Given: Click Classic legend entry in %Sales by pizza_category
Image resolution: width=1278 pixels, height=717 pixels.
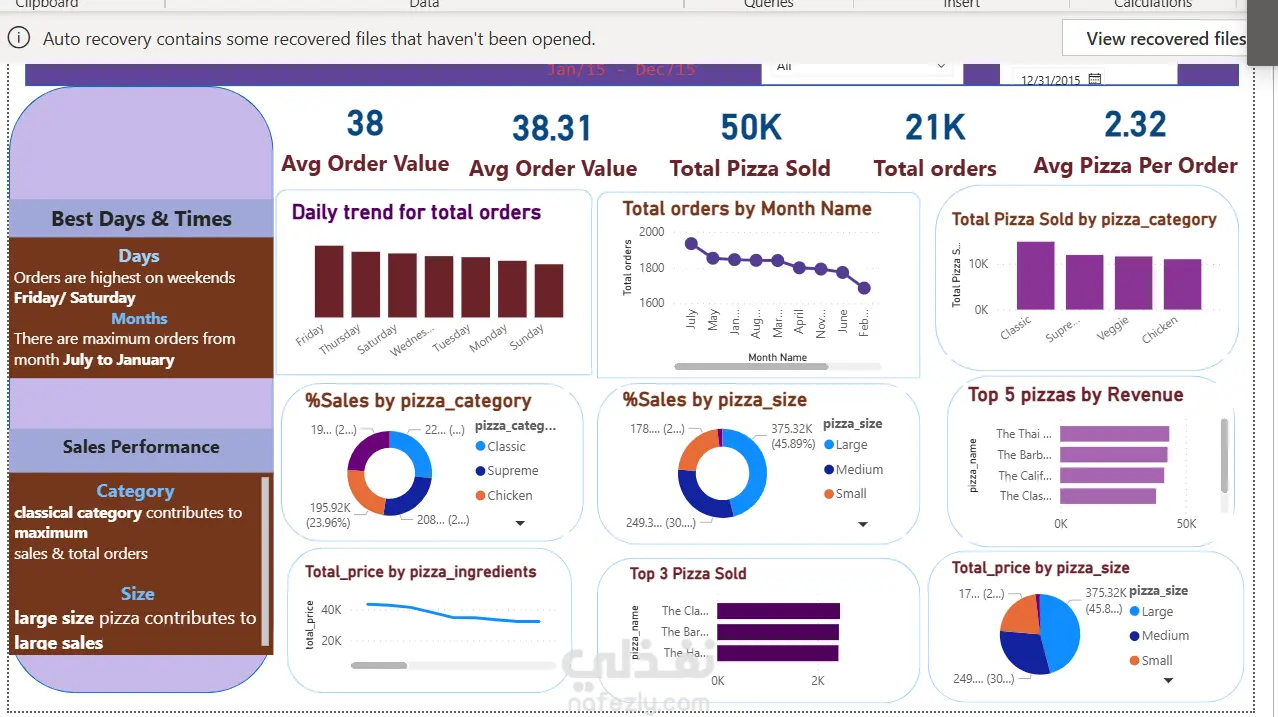Looking at the screenshot, I should pyautogui.click(x=500, y=446).
